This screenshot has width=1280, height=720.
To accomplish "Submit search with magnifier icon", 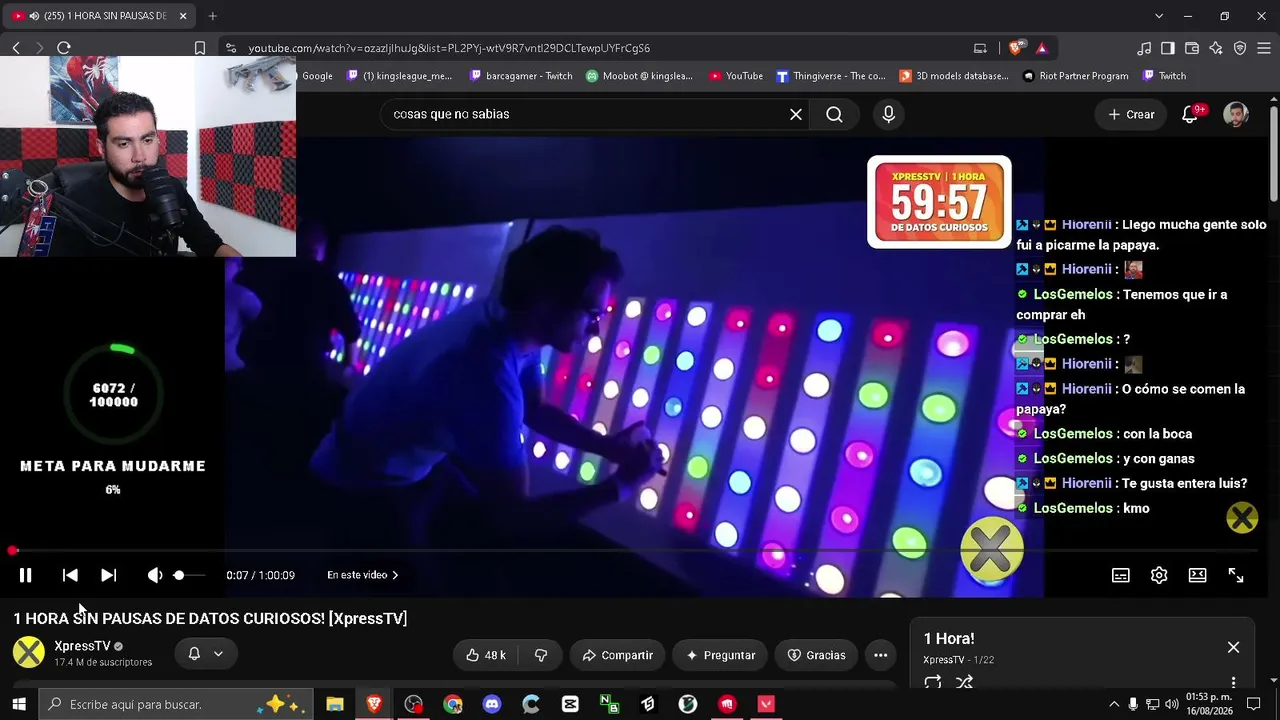I will tap(834, 114).
